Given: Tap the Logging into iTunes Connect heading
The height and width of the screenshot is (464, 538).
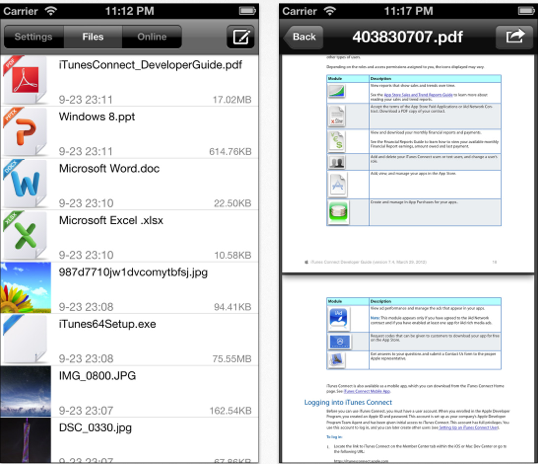Looking at the screenshot, I should tap(348, 403).
